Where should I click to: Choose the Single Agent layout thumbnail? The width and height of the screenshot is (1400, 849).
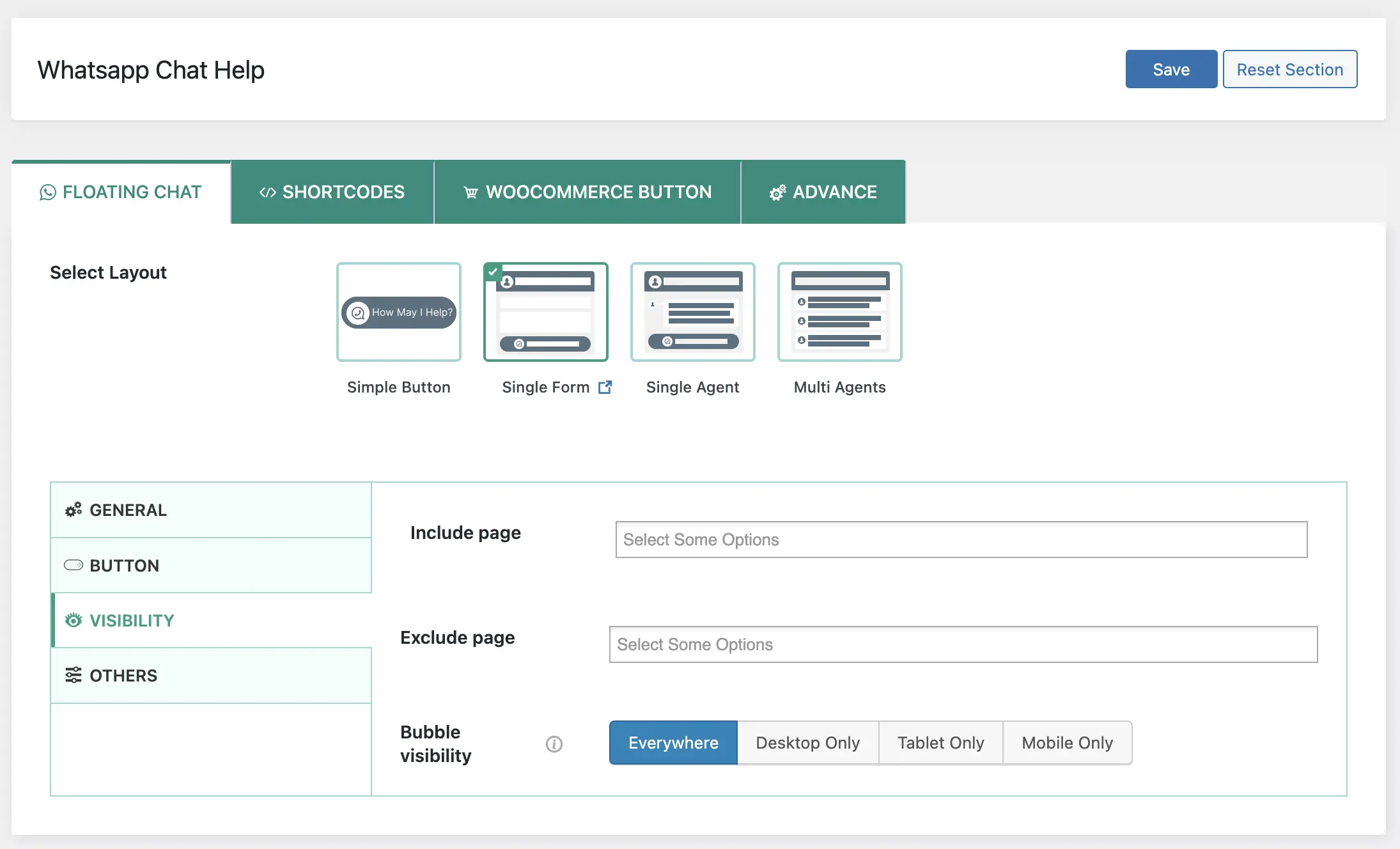click(x=693, y=312)
